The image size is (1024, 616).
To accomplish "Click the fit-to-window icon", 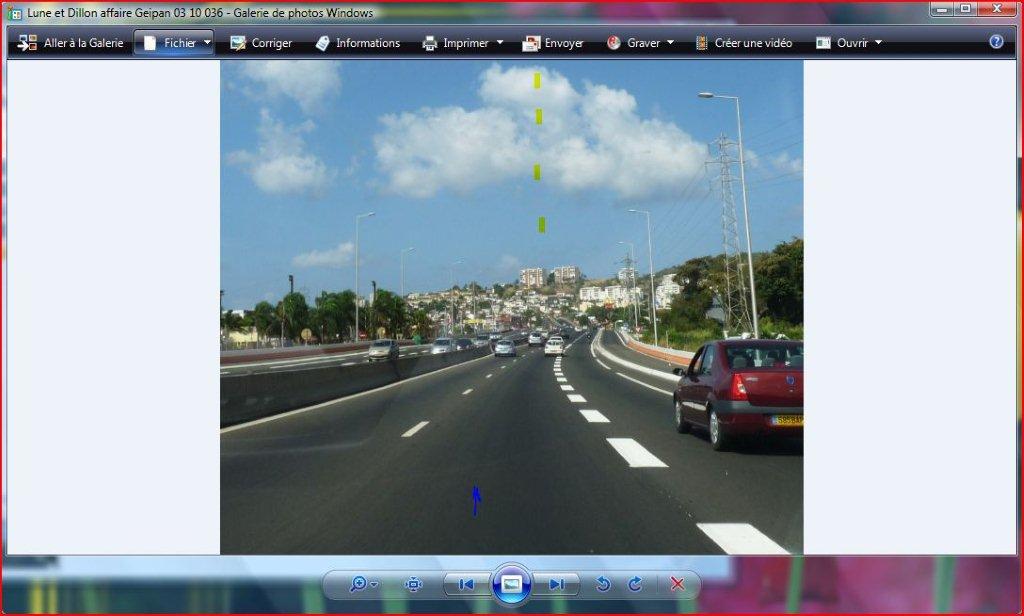I will tap(414, 584).
